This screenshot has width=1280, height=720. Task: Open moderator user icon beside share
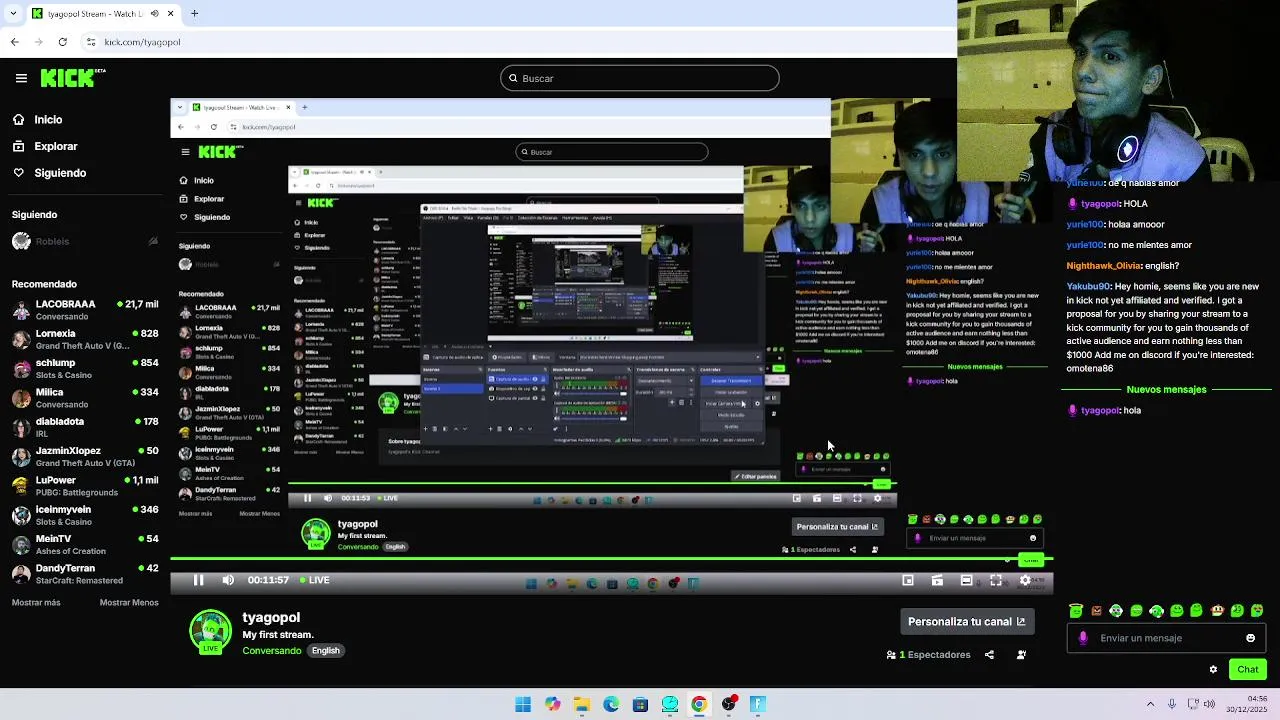(x=1021, y=655)
